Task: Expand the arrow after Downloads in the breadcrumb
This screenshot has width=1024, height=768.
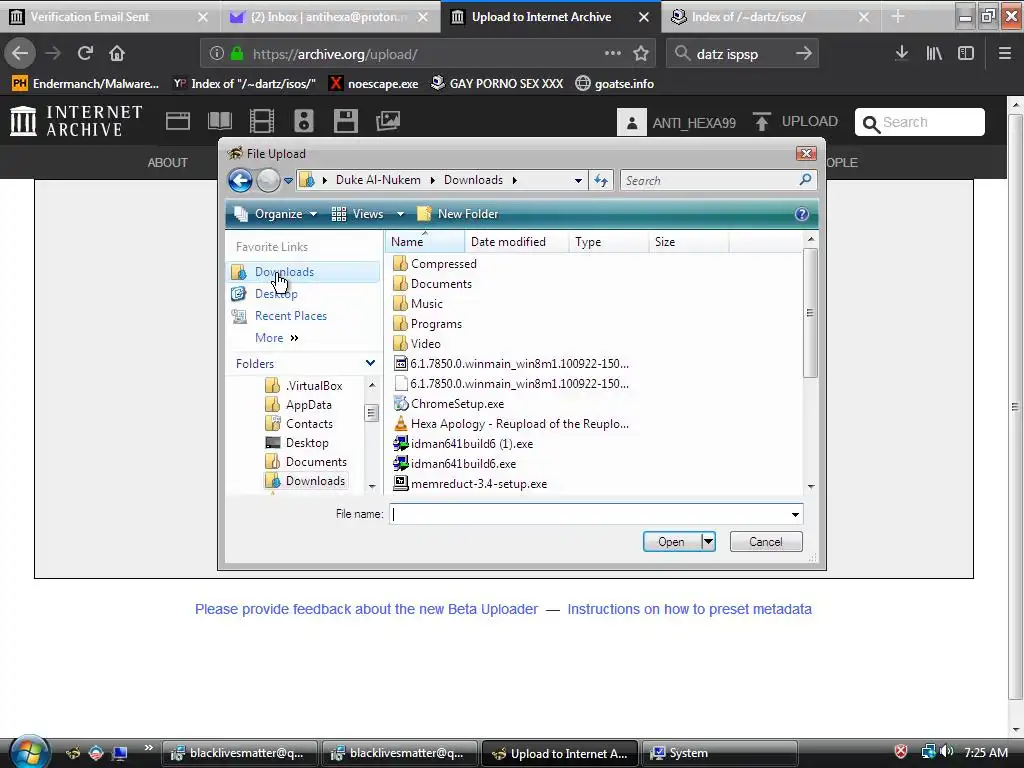Action: (515, 180)
